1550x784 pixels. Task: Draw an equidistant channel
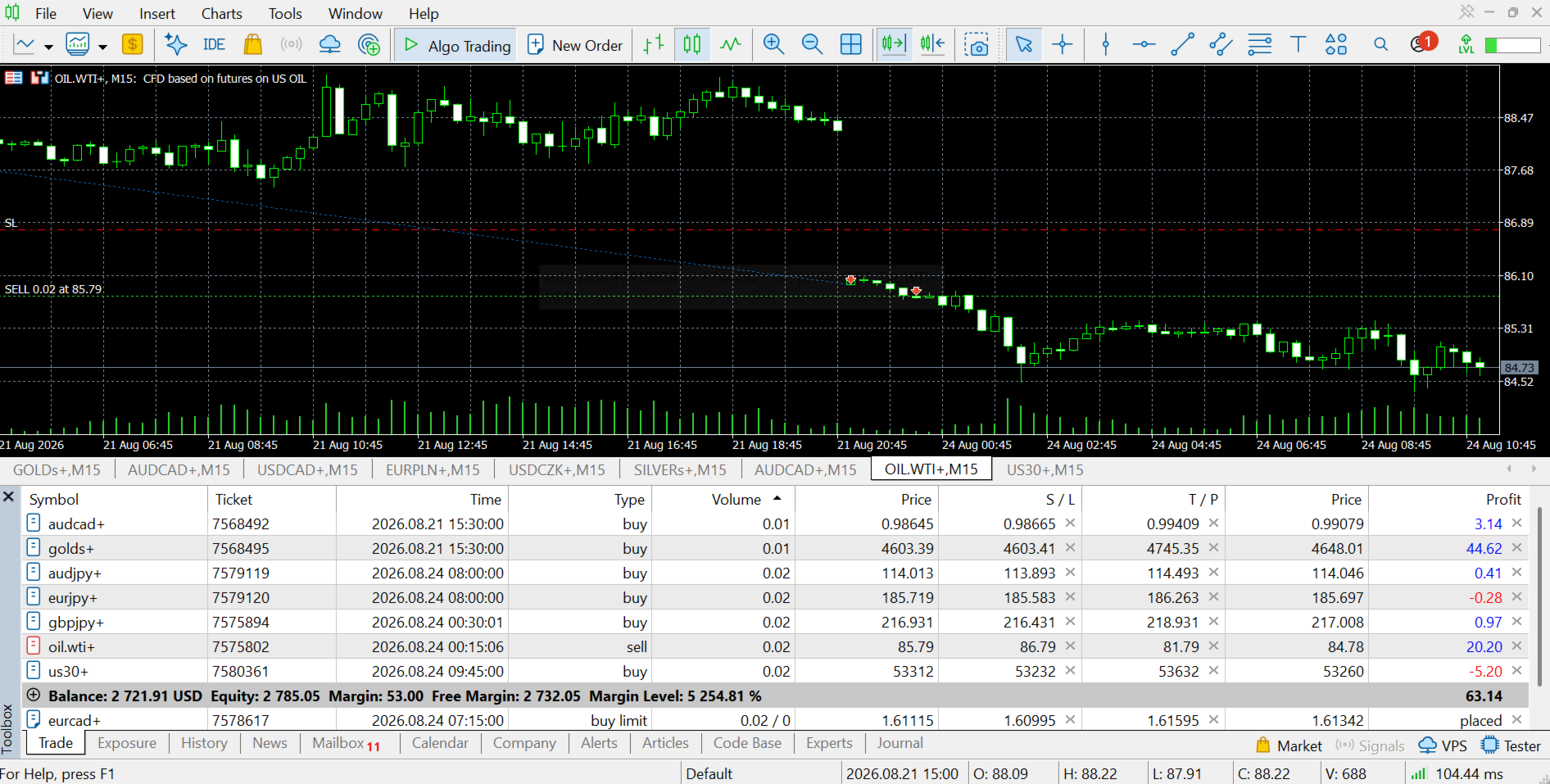pos(1221,44)
